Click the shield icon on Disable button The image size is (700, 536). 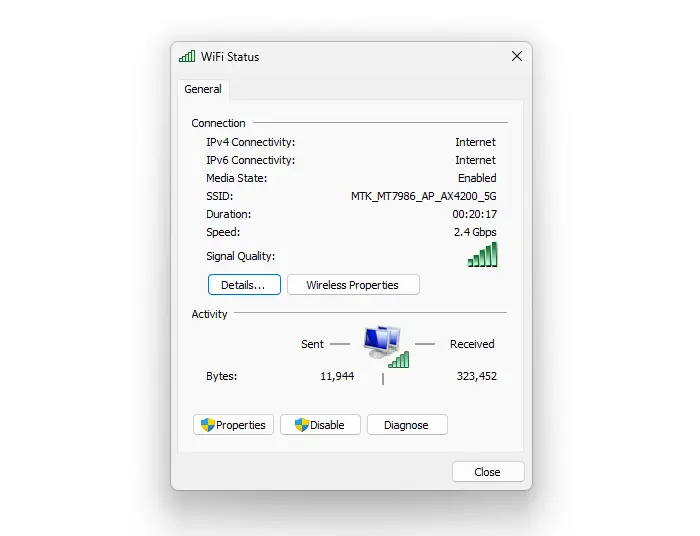(302, 425)
